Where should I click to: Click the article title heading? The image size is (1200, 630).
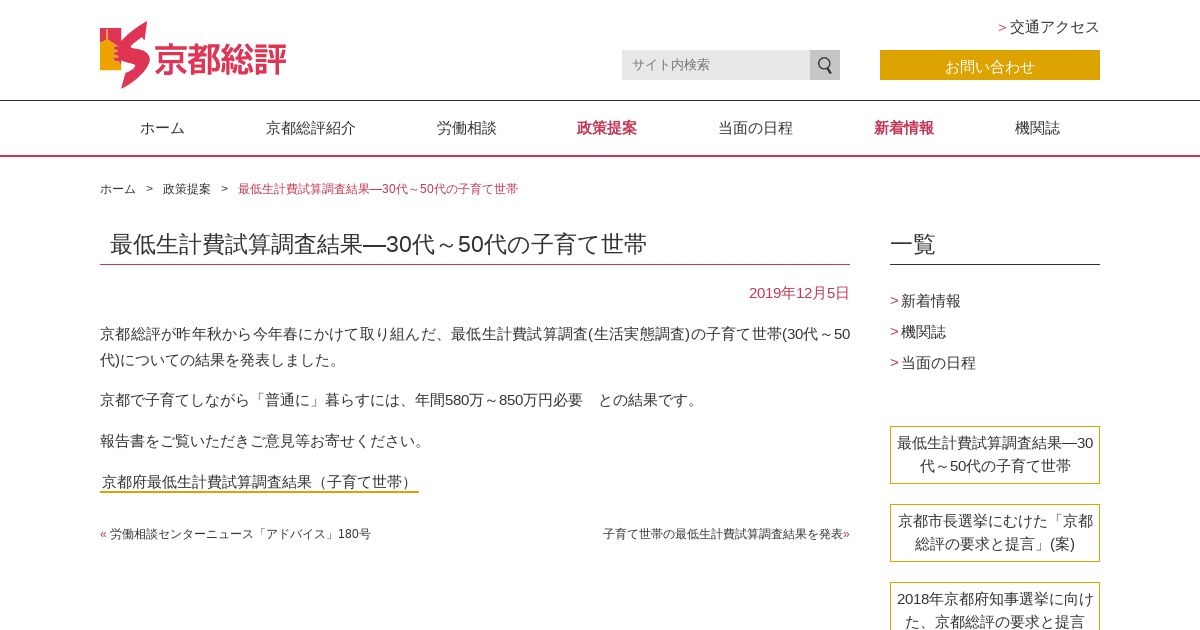pyautogui.click(x=378, y=244)
